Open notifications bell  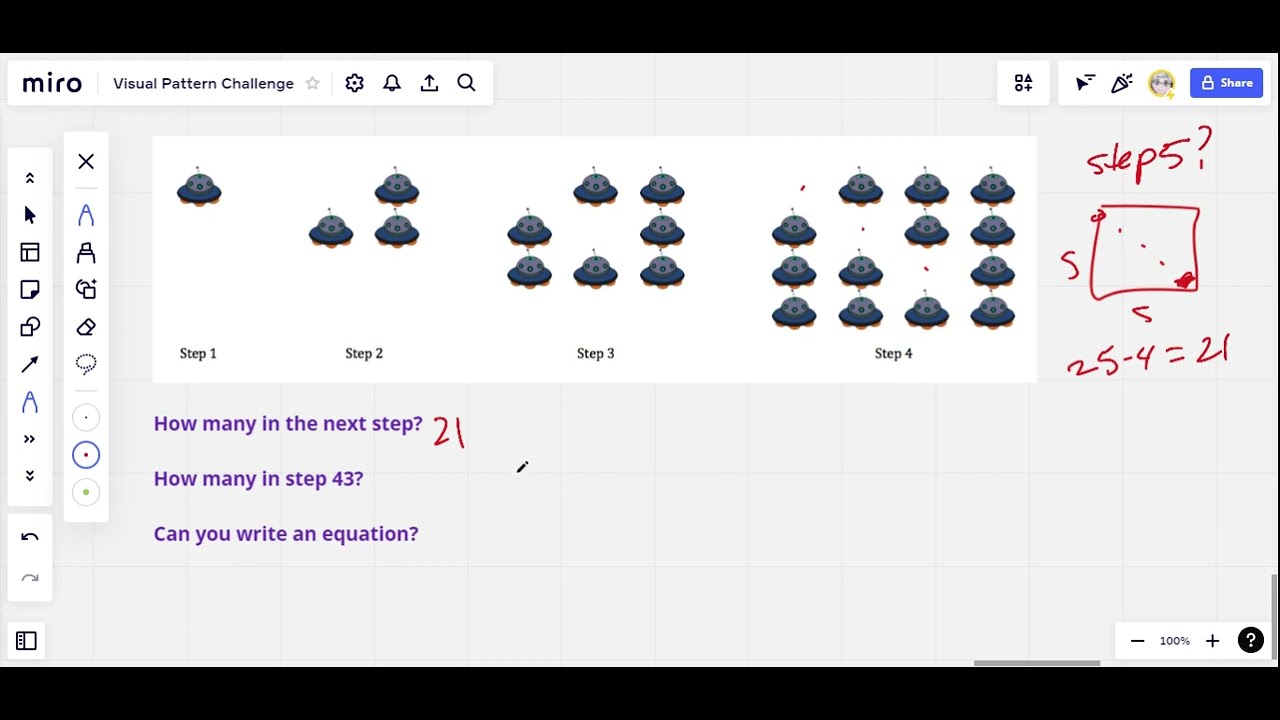click(392, 83)
